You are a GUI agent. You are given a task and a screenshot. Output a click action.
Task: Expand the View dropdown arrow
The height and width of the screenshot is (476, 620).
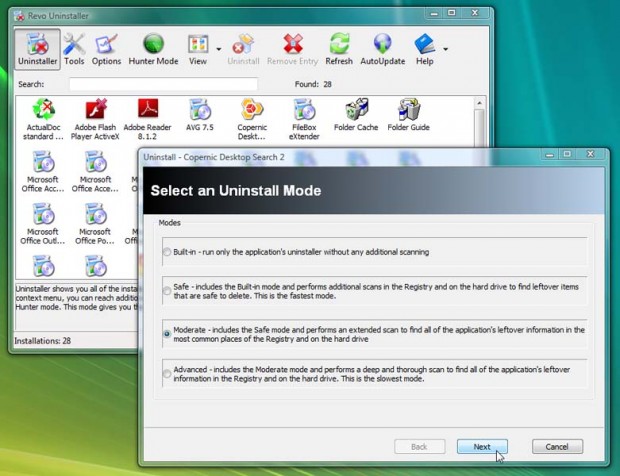219,49
